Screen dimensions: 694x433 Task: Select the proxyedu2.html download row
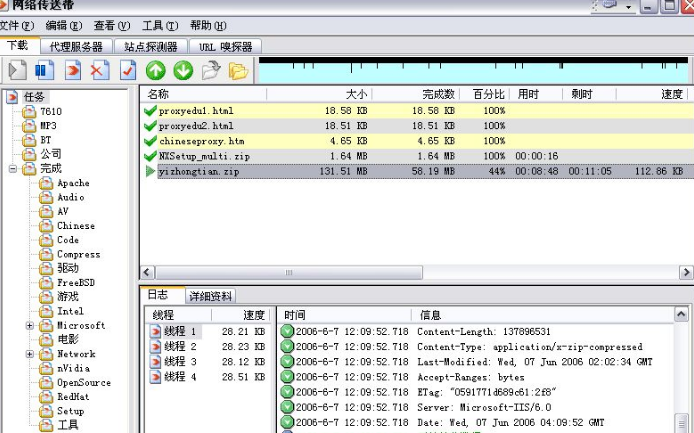tap(417, 126)
